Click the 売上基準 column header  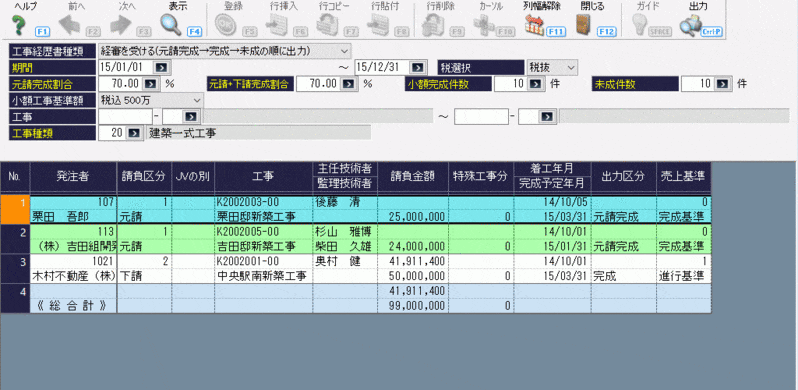click(683, 176)
